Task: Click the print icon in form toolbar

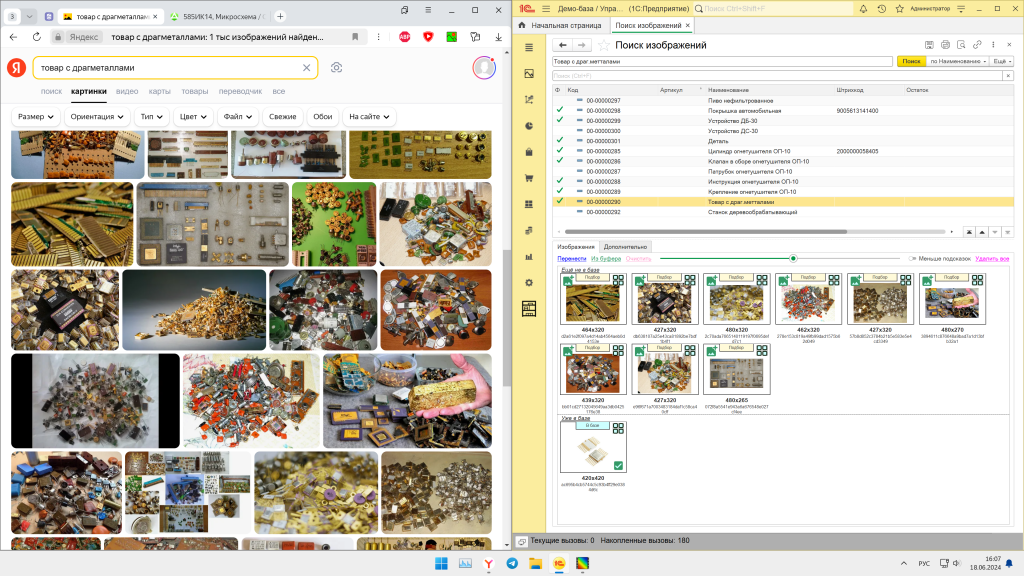Action: point(946,45)
